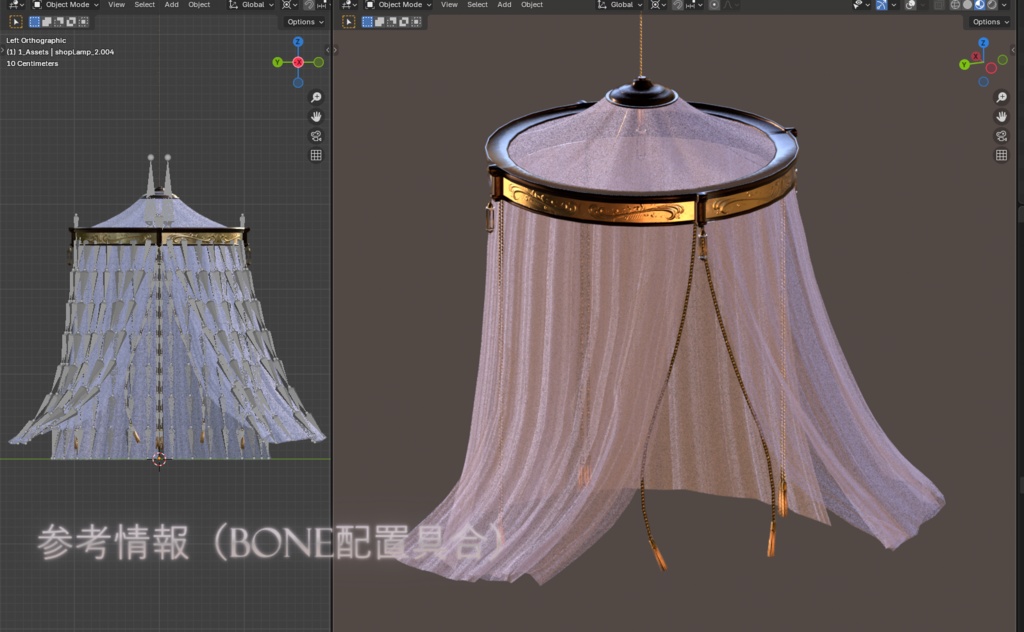1024x632 pixels.
Task: Click the blue Z axis on left gizmo
Action: (298, 42)
